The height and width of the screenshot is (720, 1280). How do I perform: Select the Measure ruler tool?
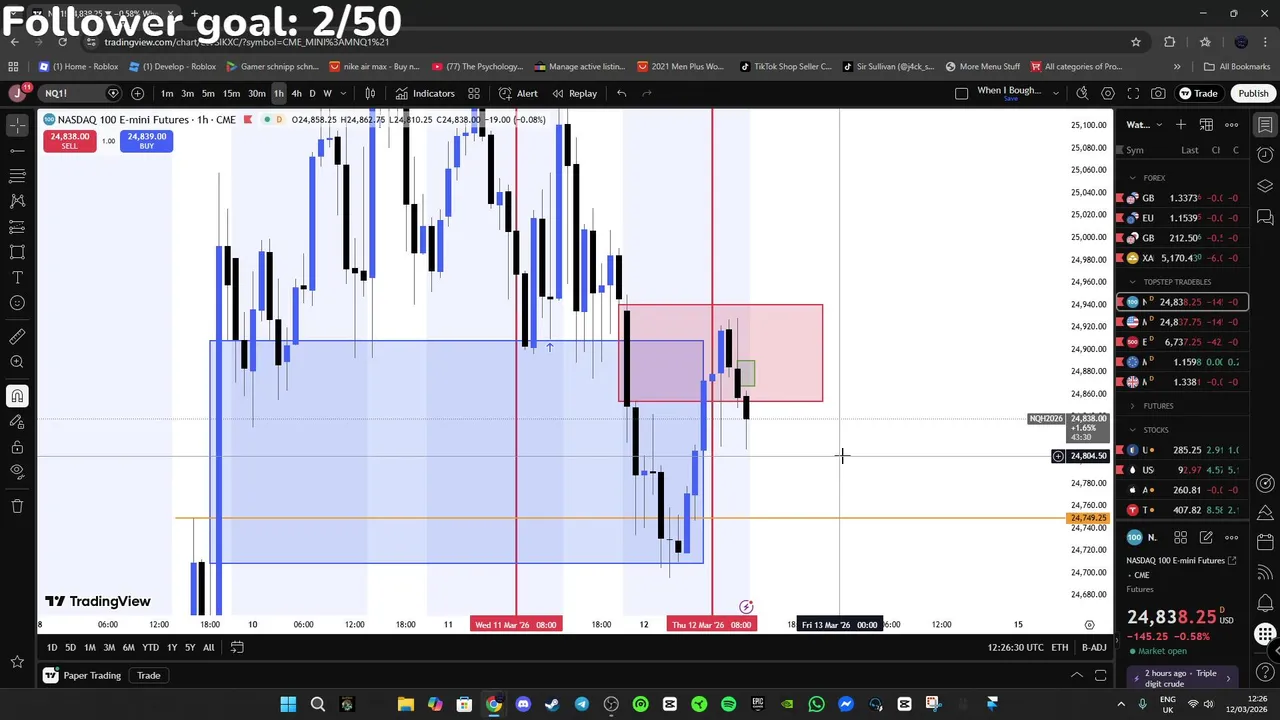(x=17, y=337)
